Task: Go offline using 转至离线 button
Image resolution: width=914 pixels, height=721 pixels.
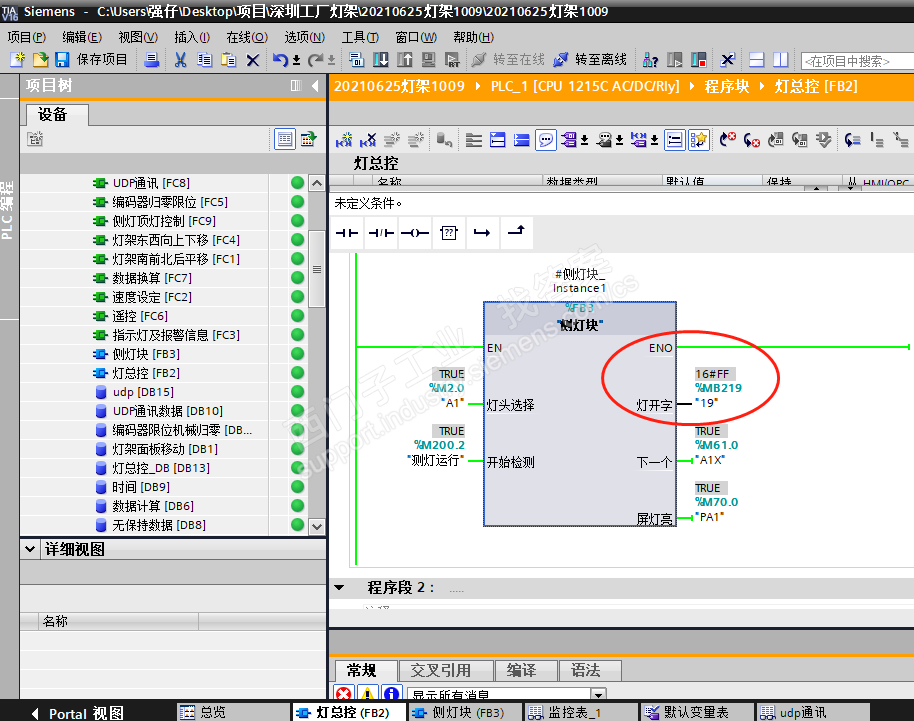Action: coord(592,60)
